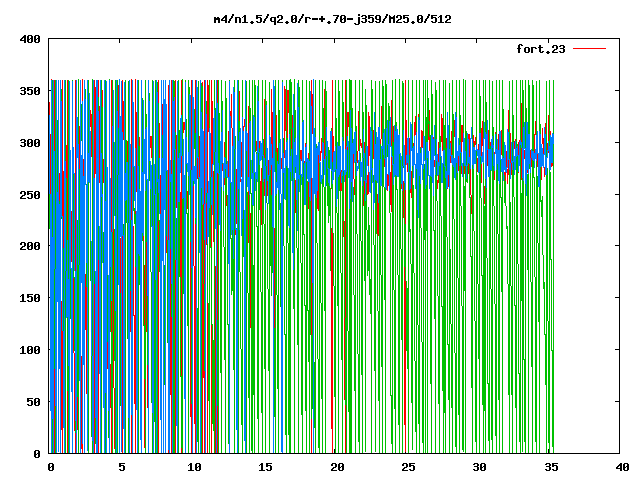The width and height of the screenshot is (640, 480).
Task: Click the y-axis label 150
Action: [30, 298]
